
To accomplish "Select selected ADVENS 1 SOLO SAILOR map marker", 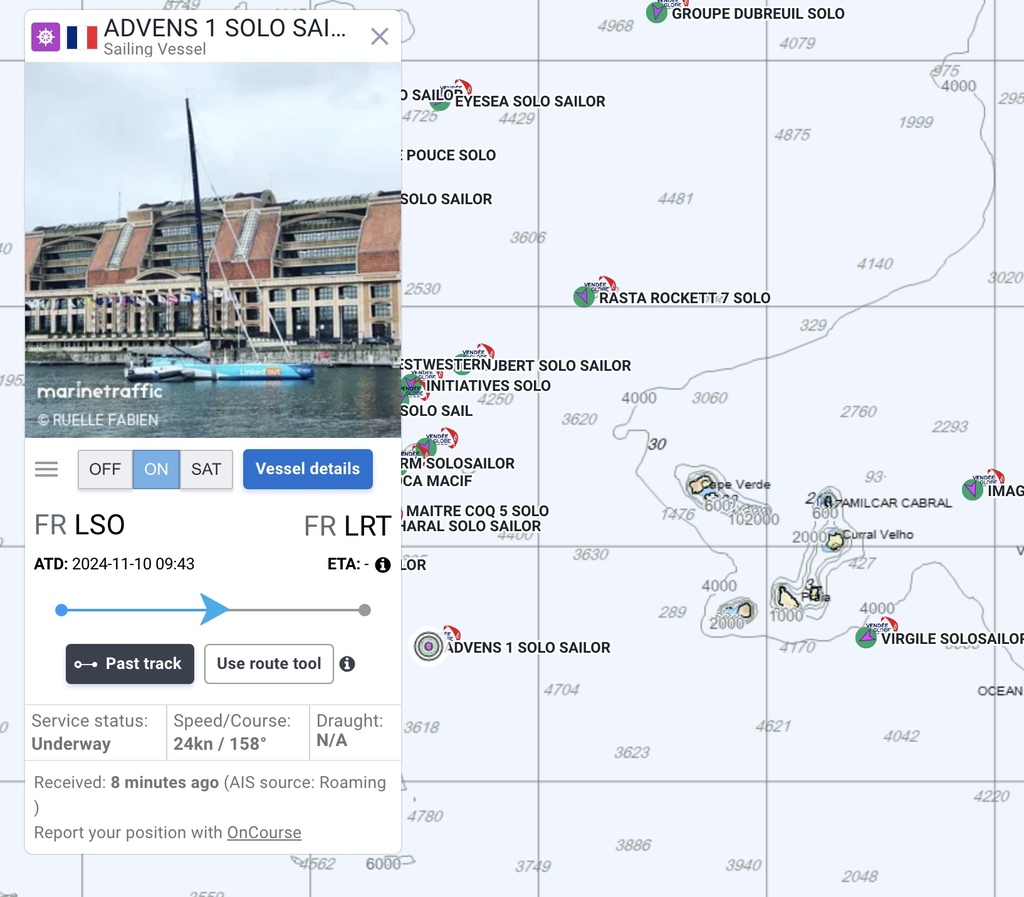I will [428, 646].
